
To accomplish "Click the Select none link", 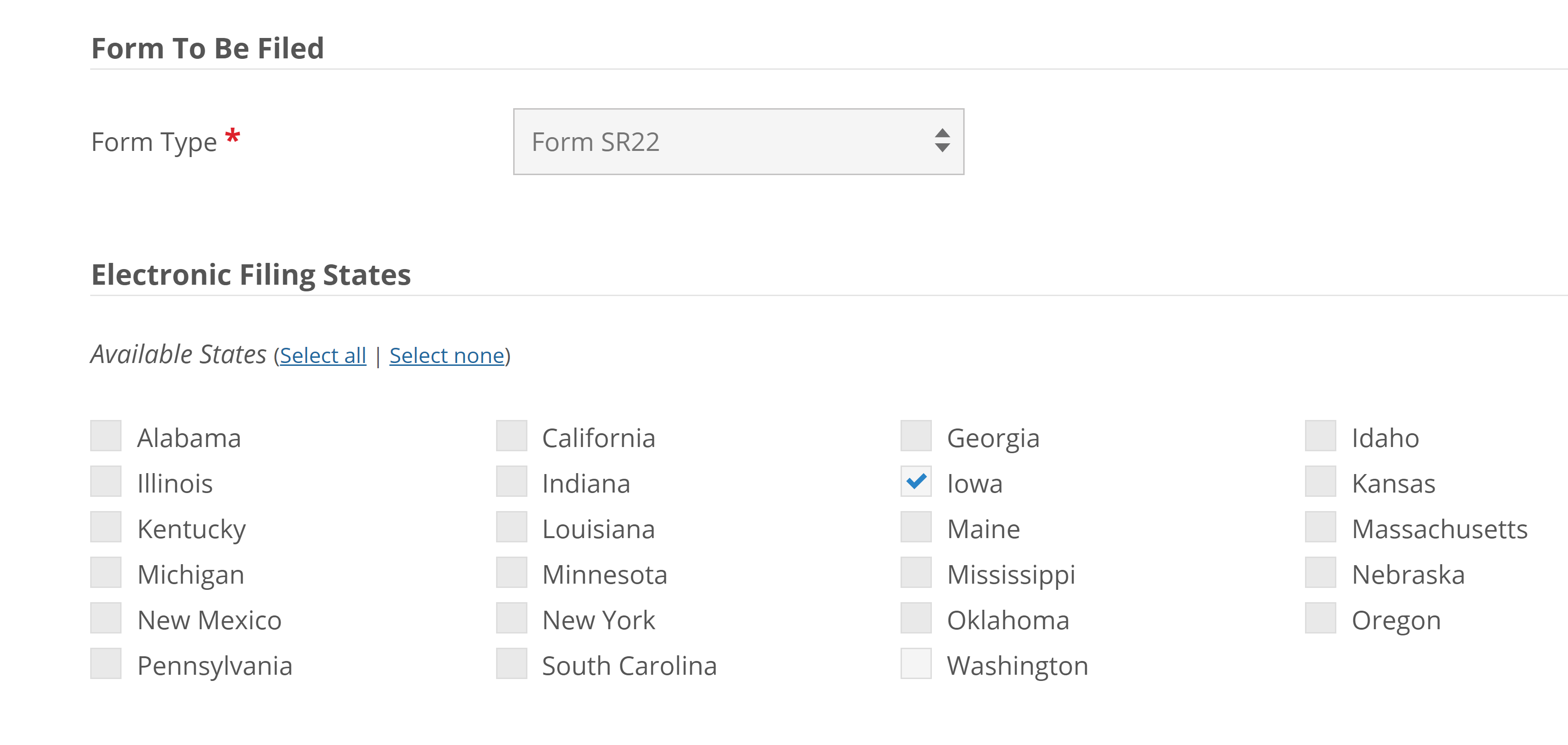I will [447, 355].
